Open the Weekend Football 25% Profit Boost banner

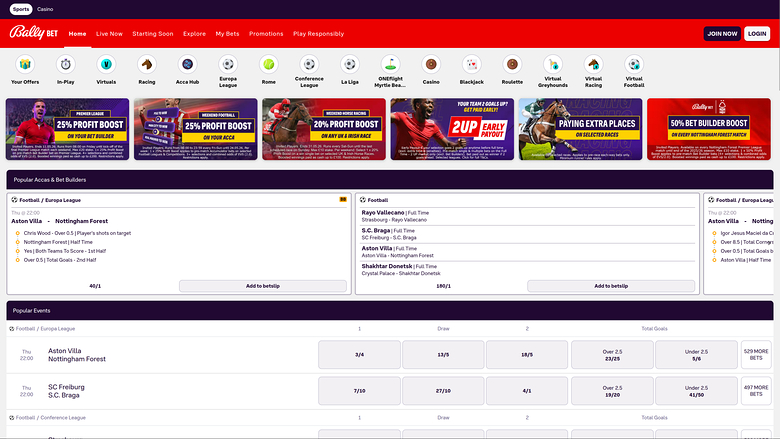coord(195,129)
